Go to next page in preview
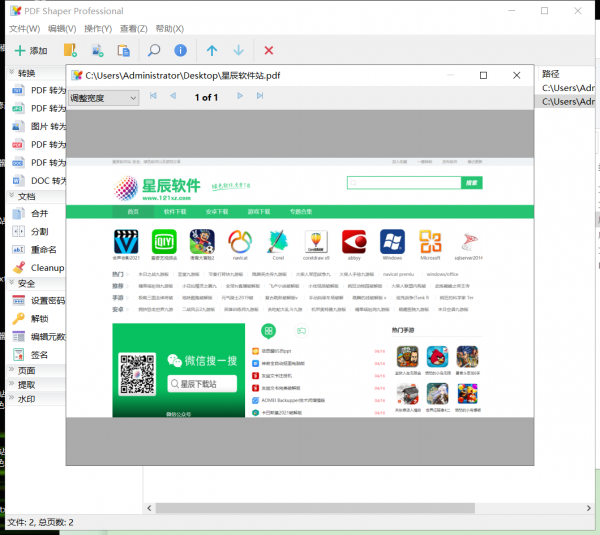This screenshot has height=535, width=600. coord(240,96)
